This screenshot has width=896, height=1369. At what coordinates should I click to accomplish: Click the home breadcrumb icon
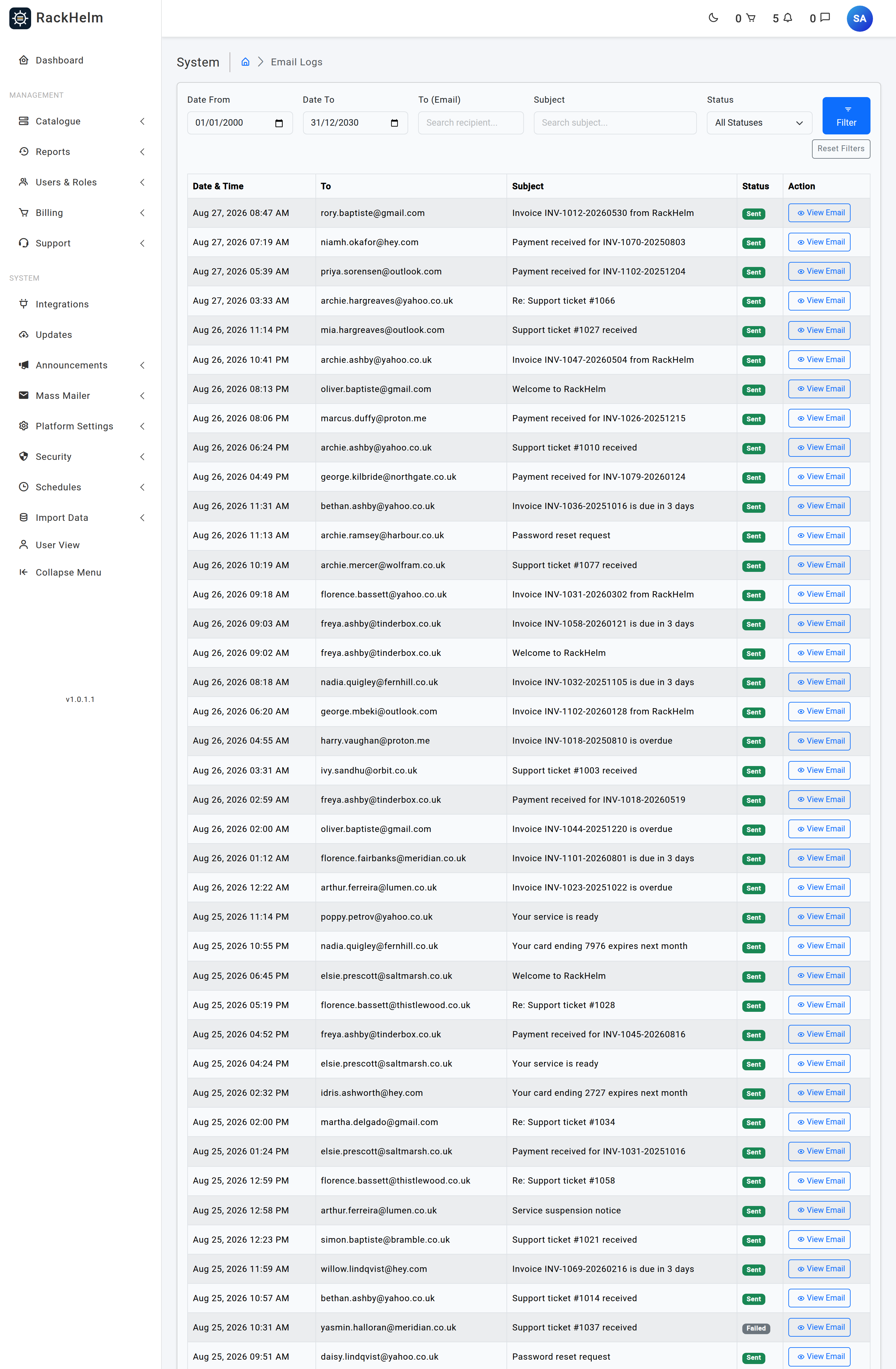pos(245,62)
